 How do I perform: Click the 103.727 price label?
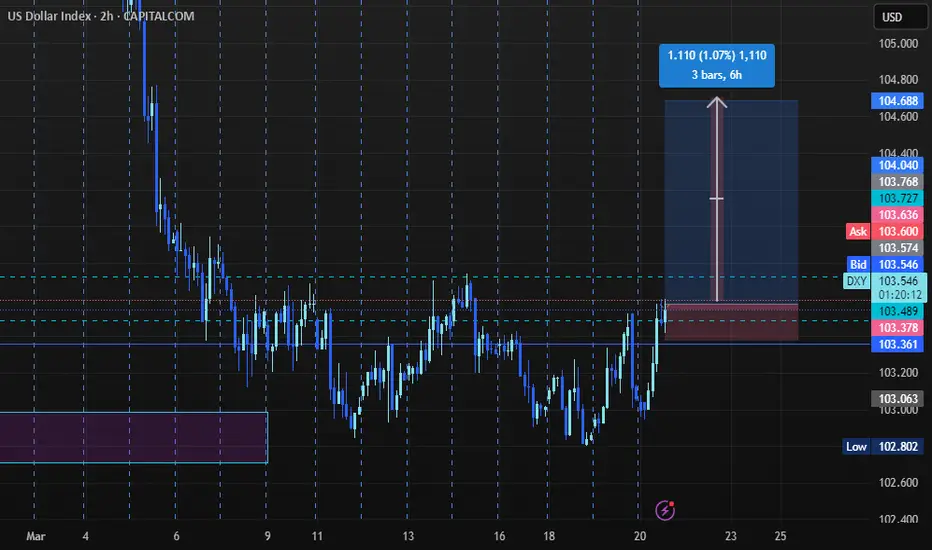898,198
